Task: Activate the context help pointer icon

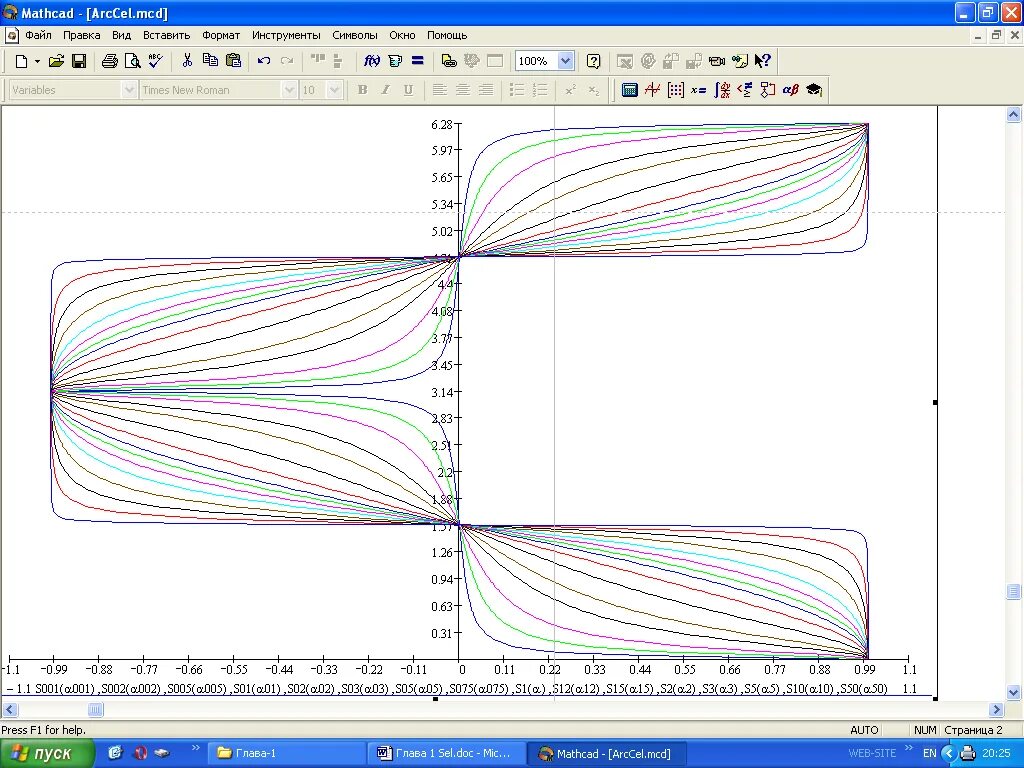Action: tap(762, 61)
